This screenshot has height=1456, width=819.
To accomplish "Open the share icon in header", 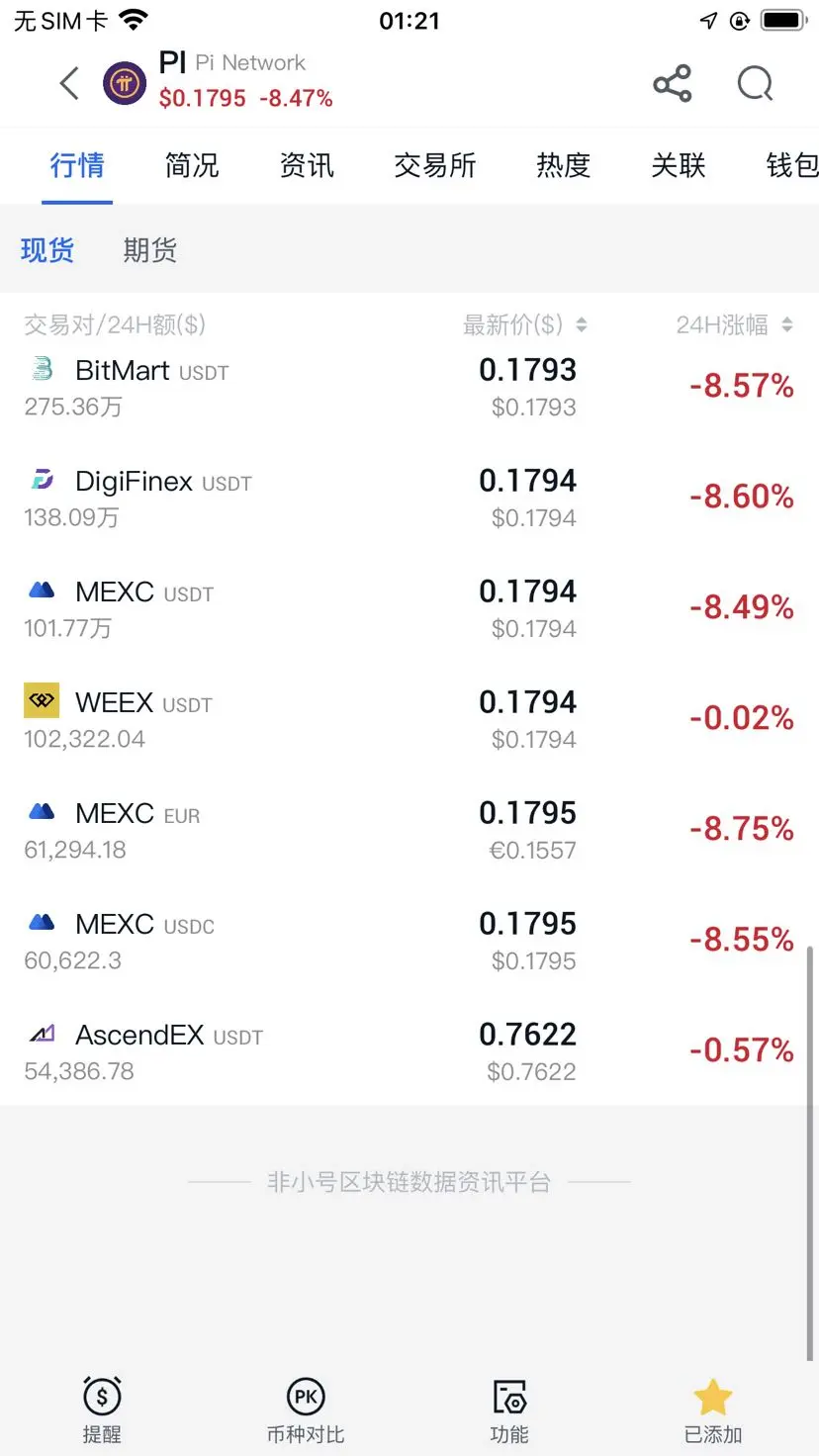I will tap(673, 84).
